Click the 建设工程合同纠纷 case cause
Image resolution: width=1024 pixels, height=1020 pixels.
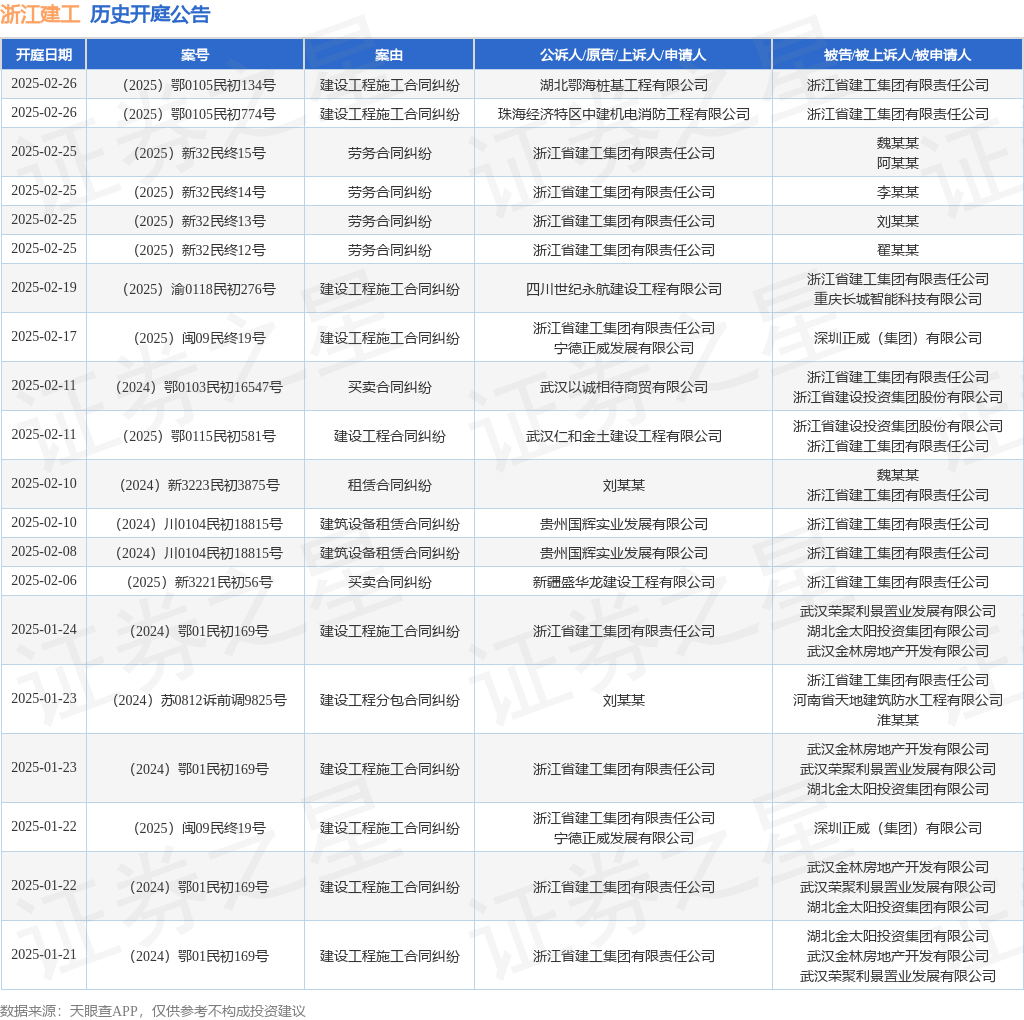coord(389,436)
